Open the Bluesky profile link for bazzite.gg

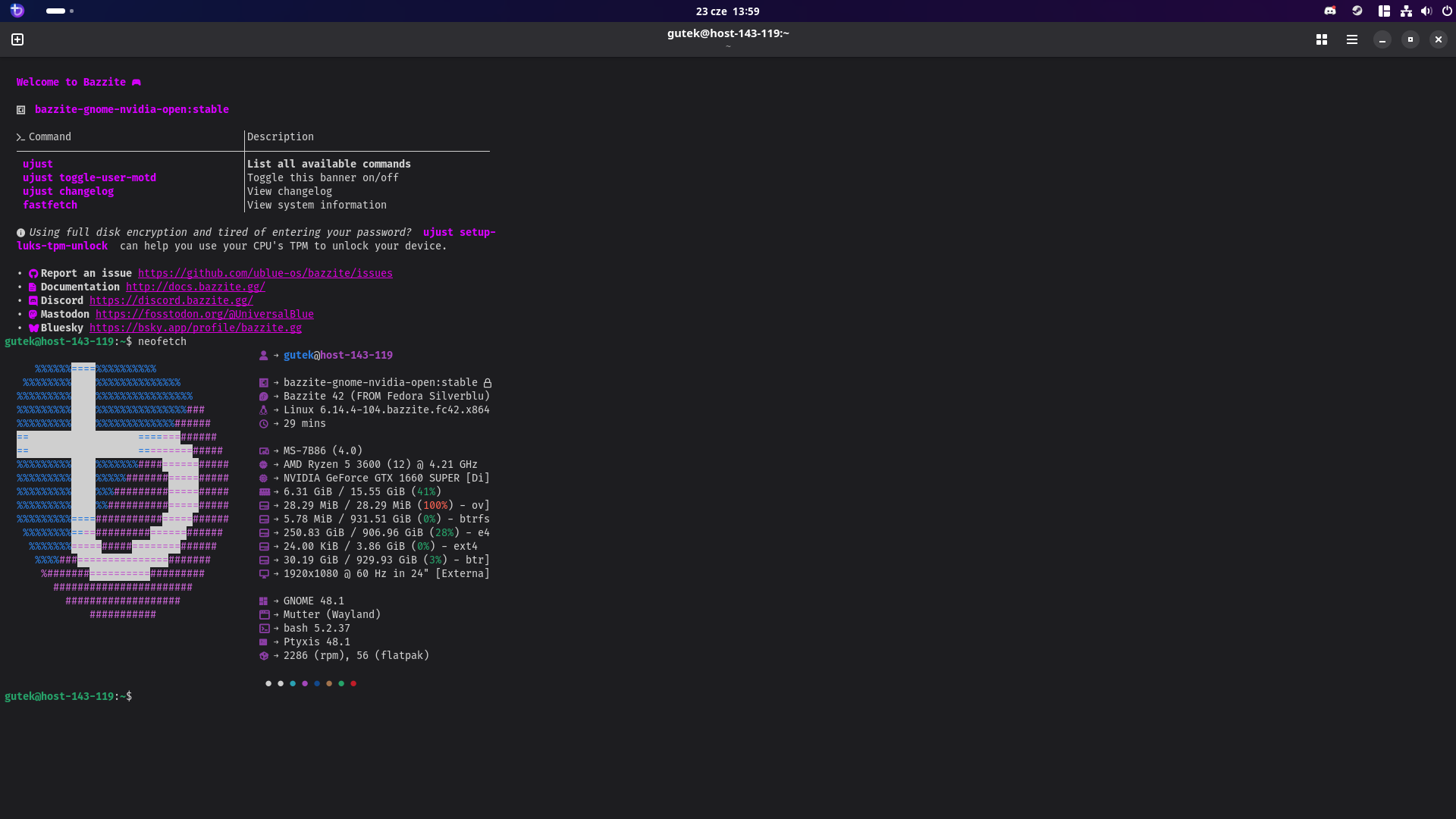click(196, 328)
